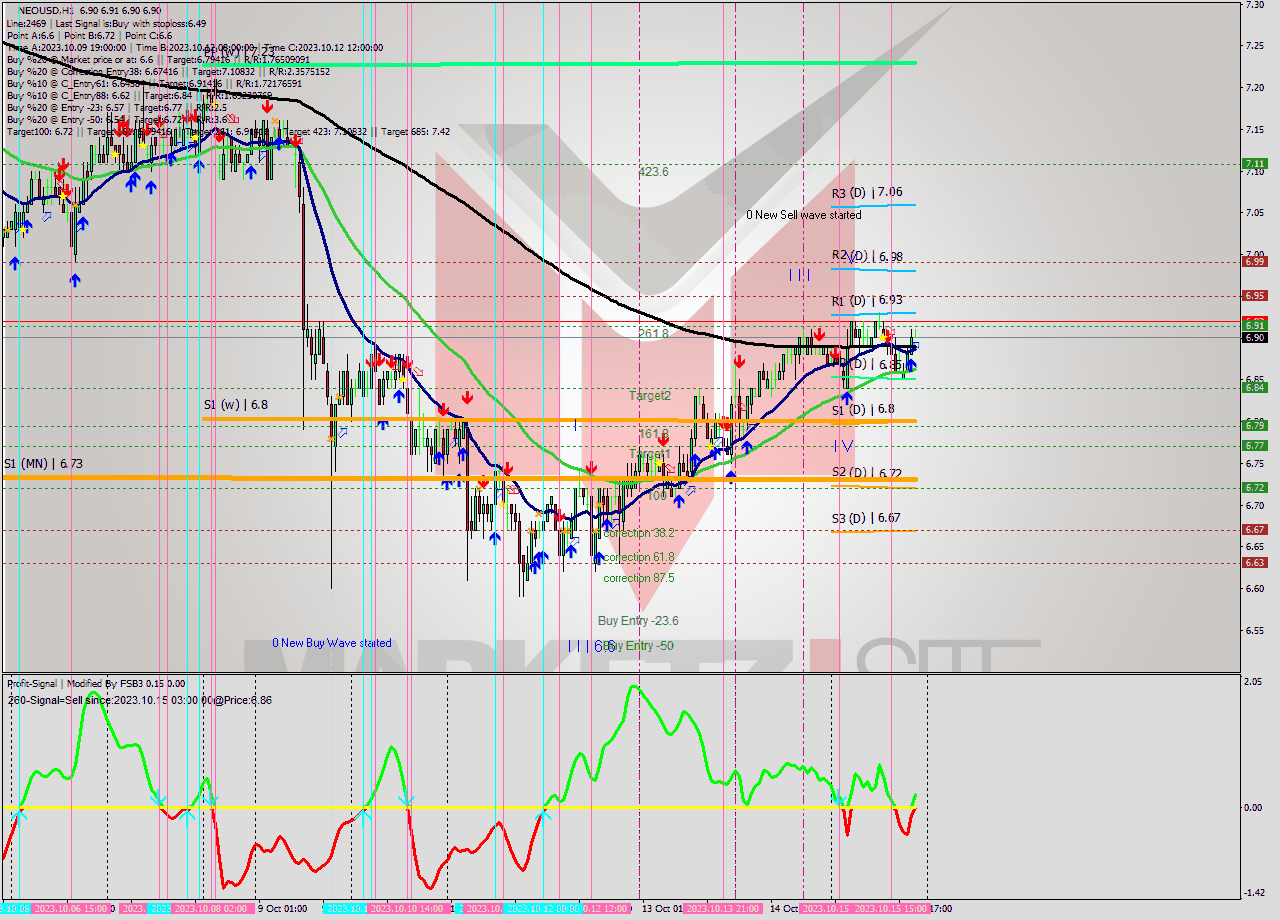Click '0 New Buy Wave started' annotation
This screenshot has height=920, width=1280.
332,643
